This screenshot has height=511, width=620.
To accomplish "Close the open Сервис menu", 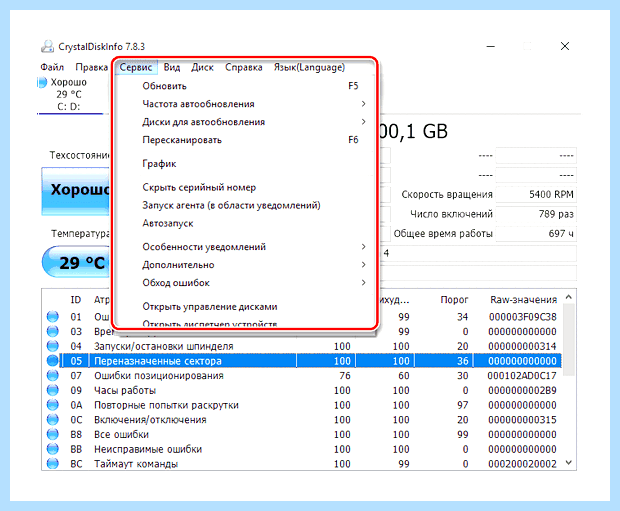I will [x=136, y=67].
